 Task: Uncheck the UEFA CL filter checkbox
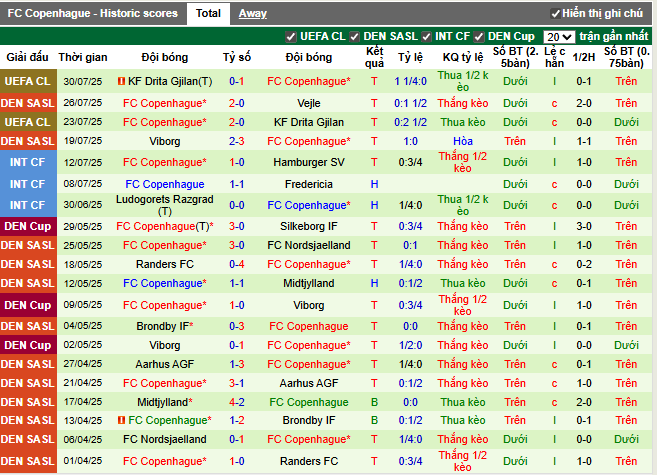click(x=291, y=37)
